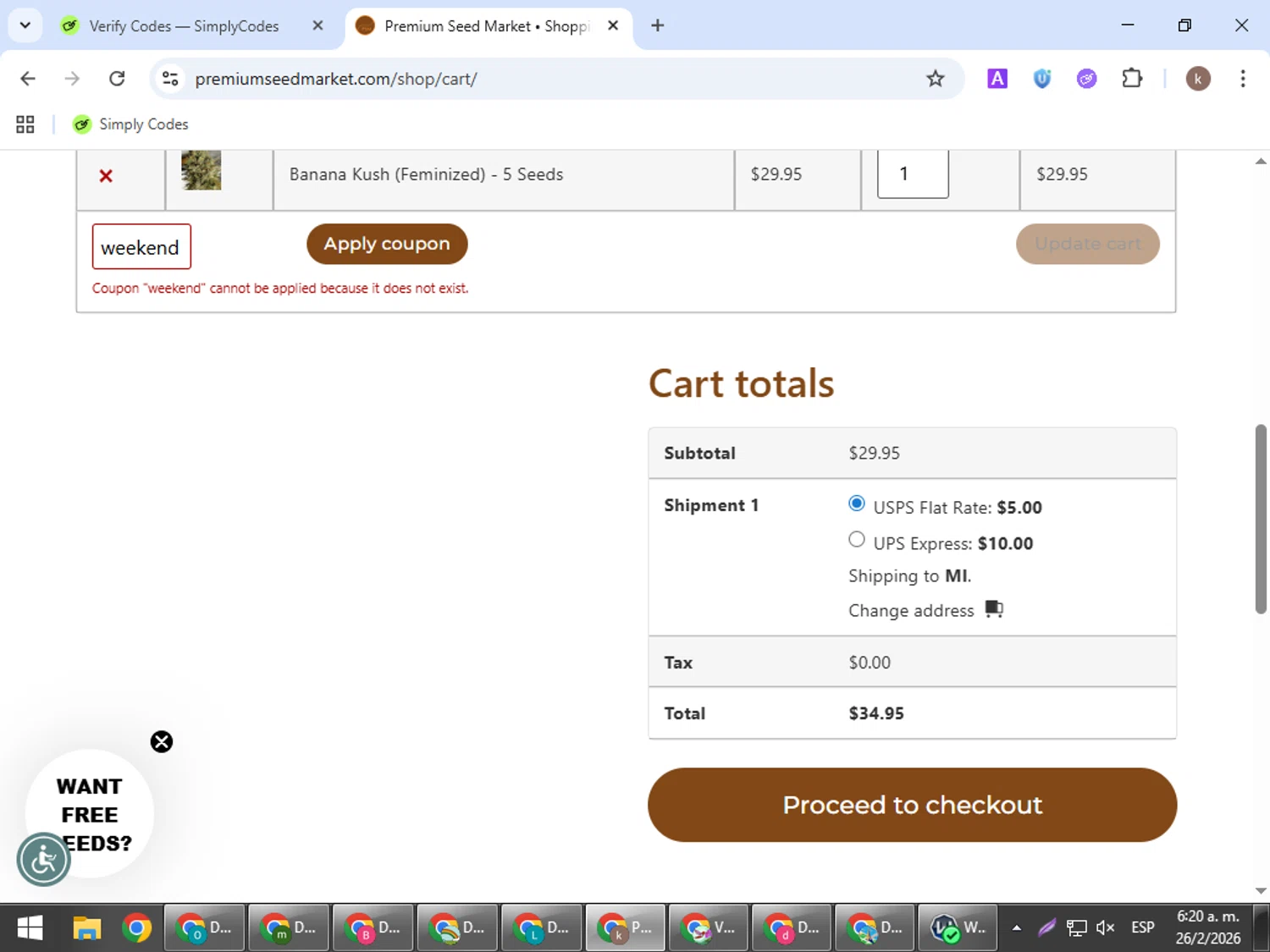Open the Chrome three-dot menu

[x=1242, y=79]
